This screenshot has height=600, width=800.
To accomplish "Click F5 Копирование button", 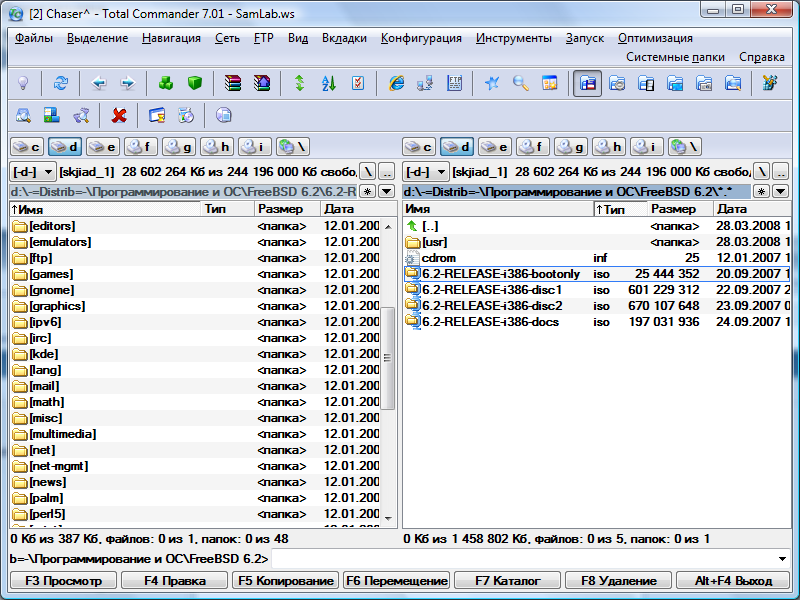I will pos(286,581).
